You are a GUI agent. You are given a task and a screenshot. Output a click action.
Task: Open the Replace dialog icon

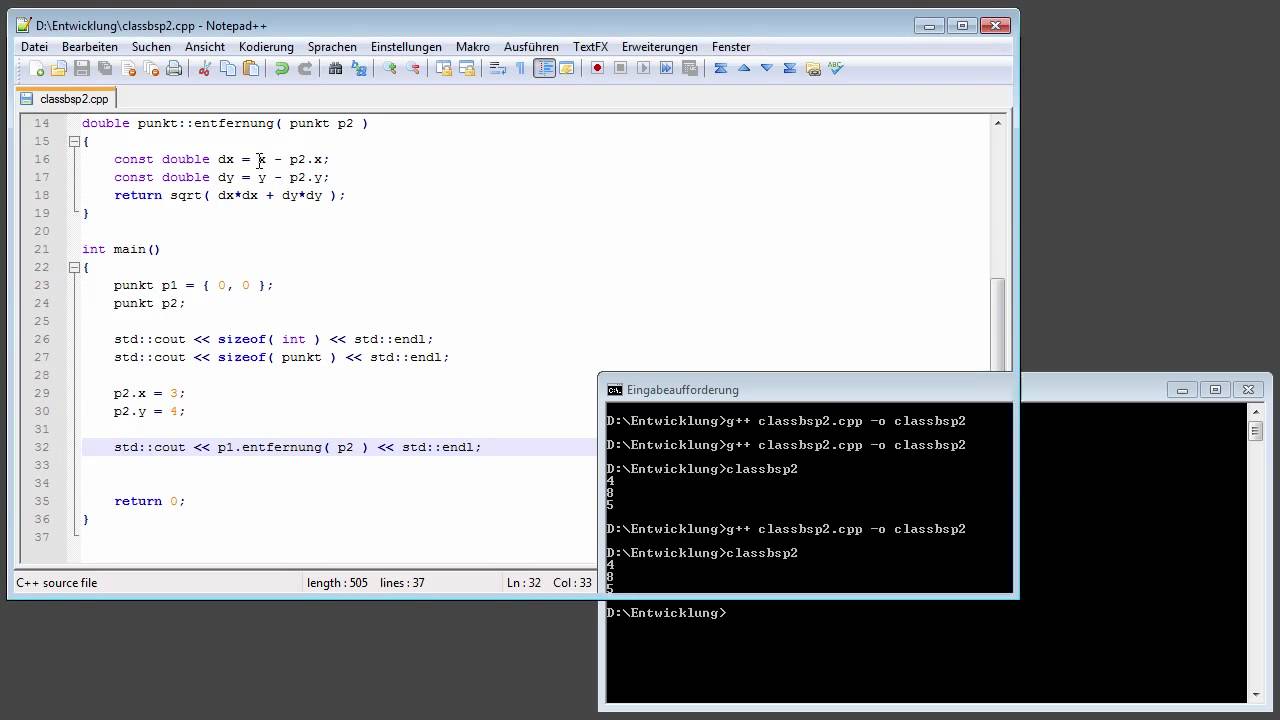click(359, 68)
